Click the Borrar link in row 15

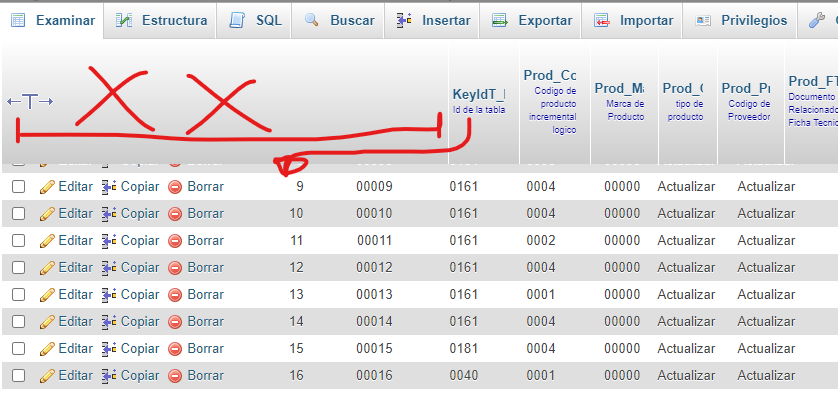(x=205, y=348)
